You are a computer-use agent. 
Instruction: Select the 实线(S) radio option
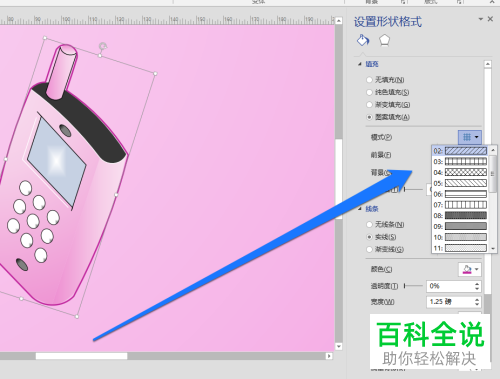tap(369, 237)
